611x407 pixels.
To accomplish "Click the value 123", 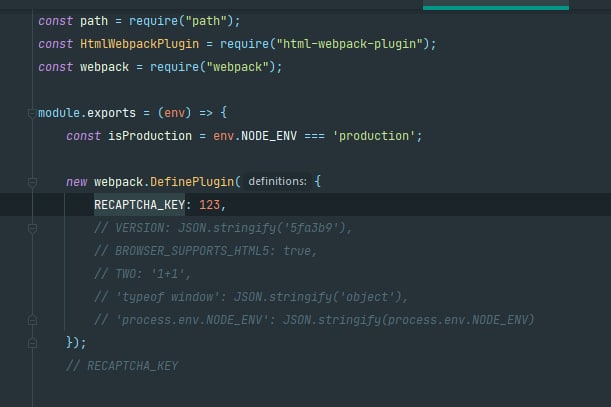I will (210, 205).
